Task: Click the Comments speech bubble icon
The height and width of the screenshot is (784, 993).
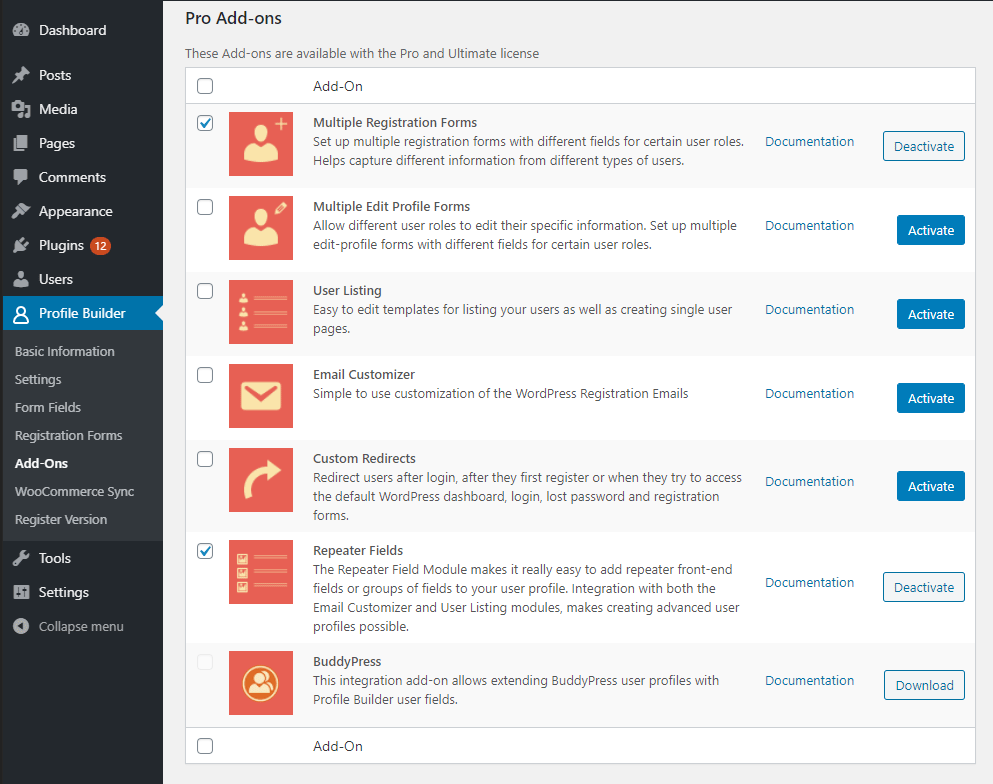Action: (21, 177)
